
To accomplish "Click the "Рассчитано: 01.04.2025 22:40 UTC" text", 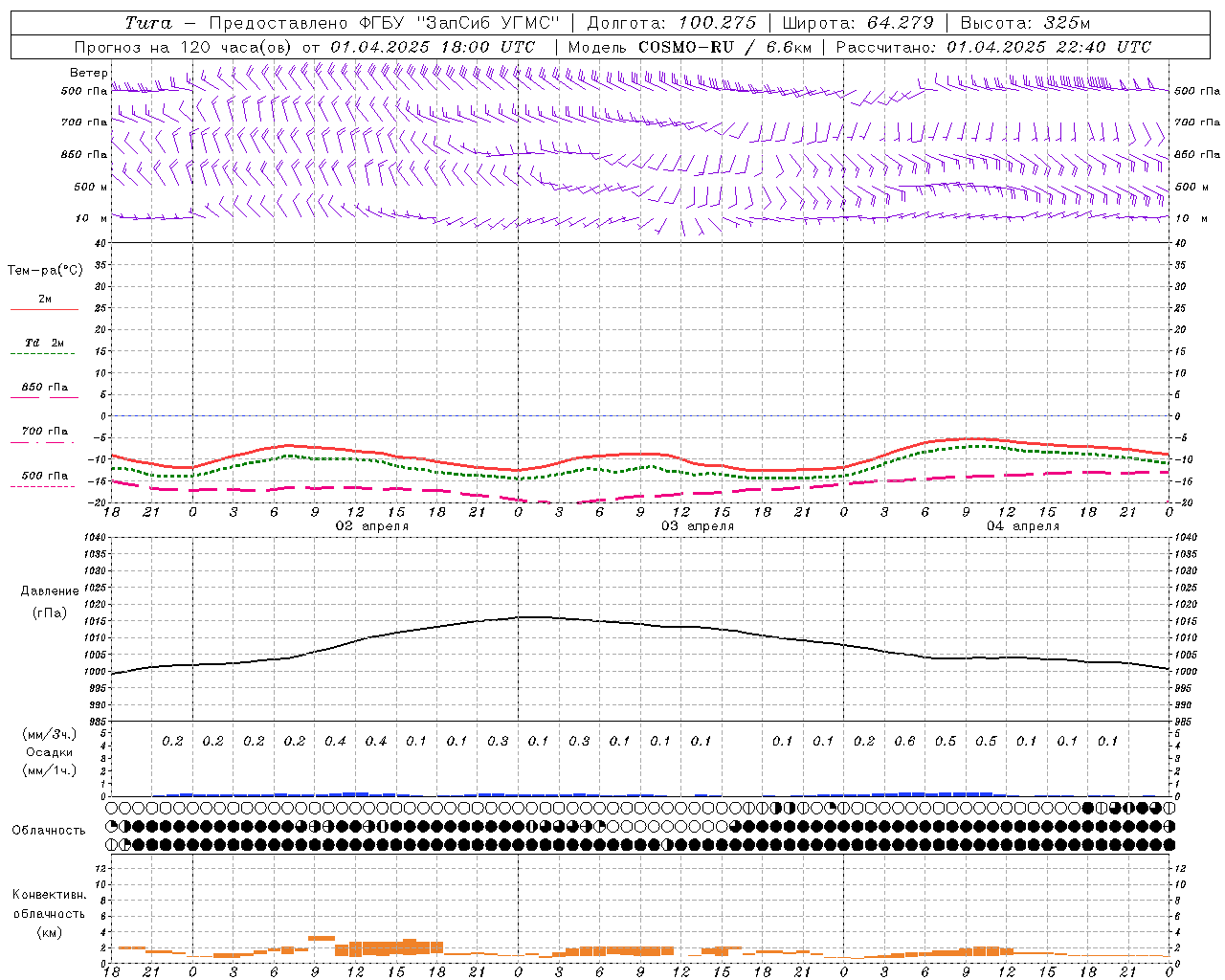I will (993, 47).
